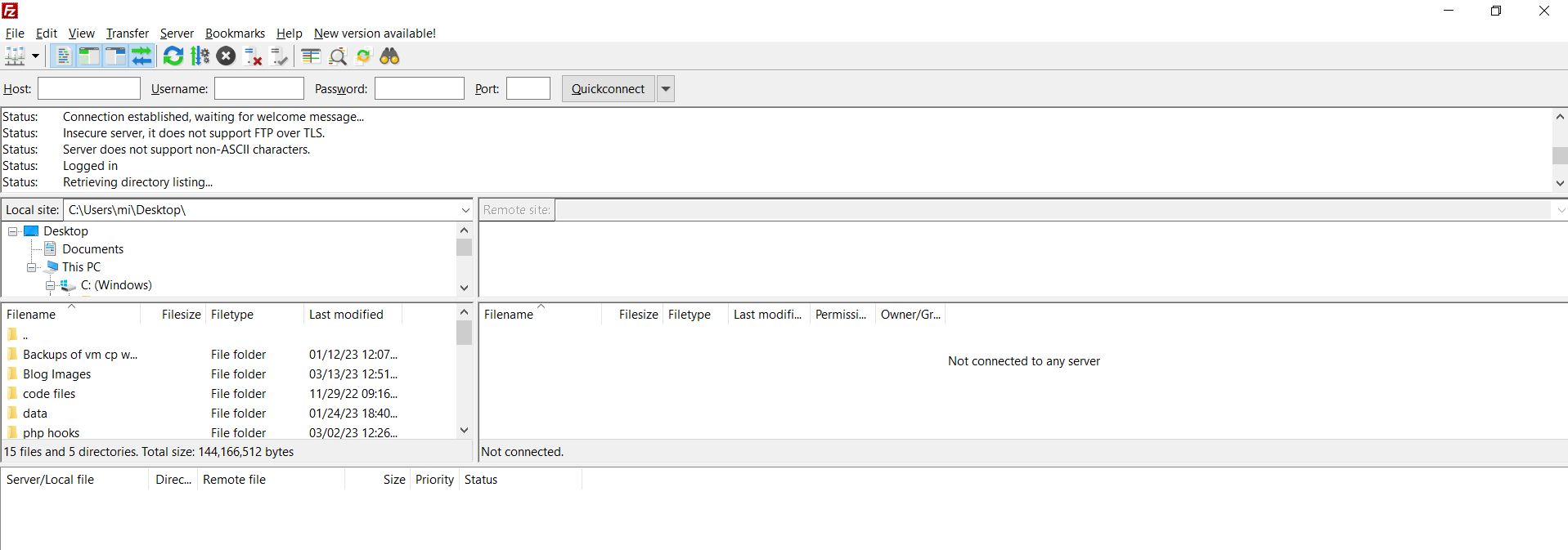Click the Quickconnect button
1568x550 pixels.
click(608, 89)
